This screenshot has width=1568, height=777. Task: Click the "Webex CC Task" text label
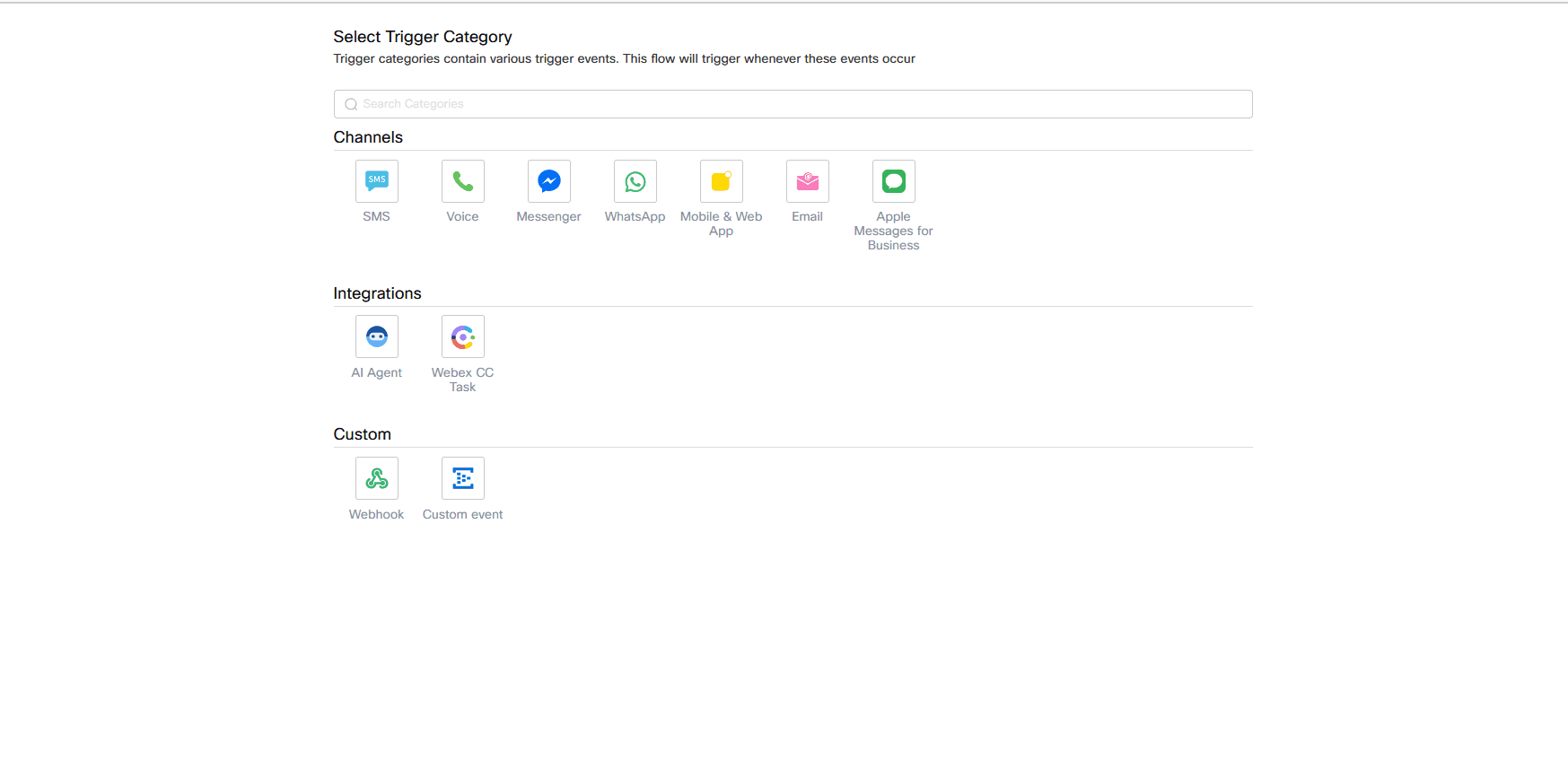462,380
